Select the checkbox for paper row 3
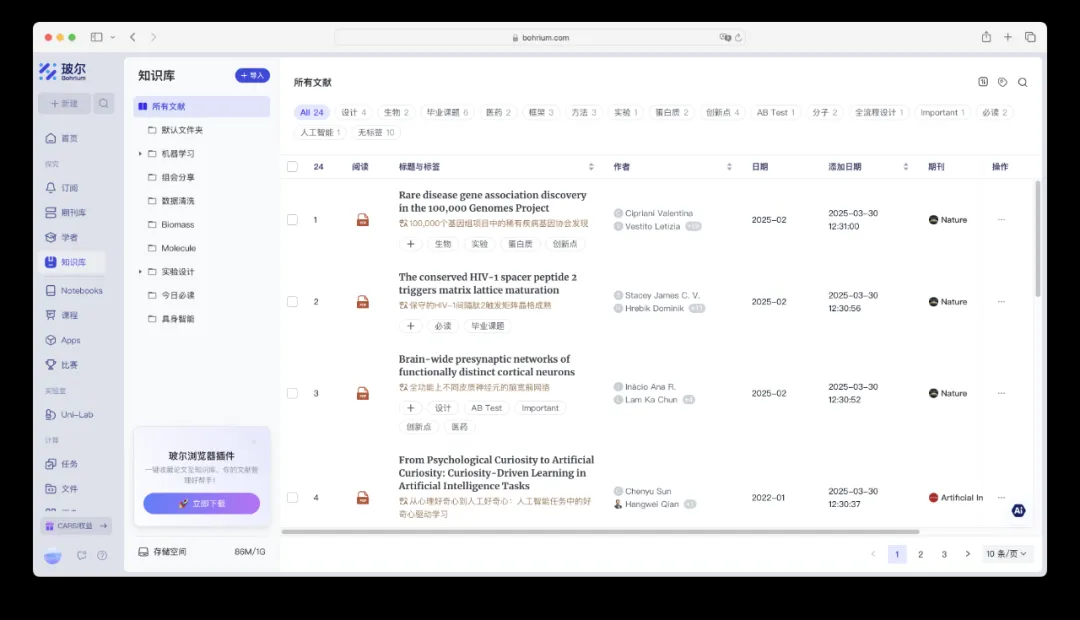 coord(292,394)
